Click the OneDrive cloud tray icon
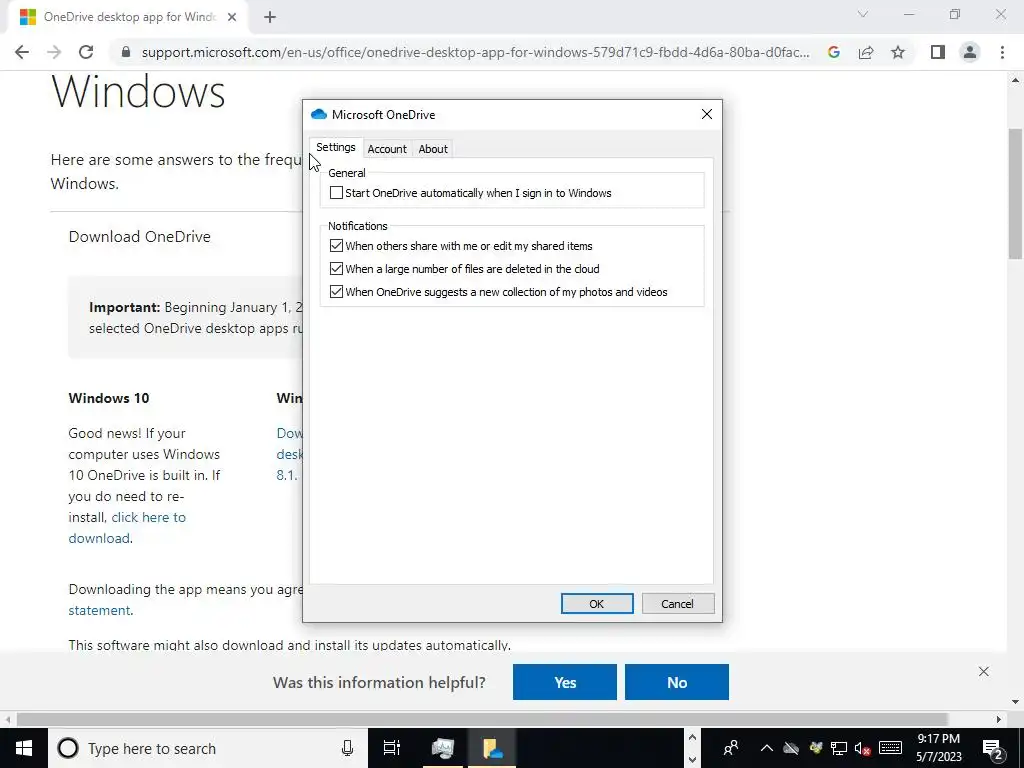 click(791, 748)
